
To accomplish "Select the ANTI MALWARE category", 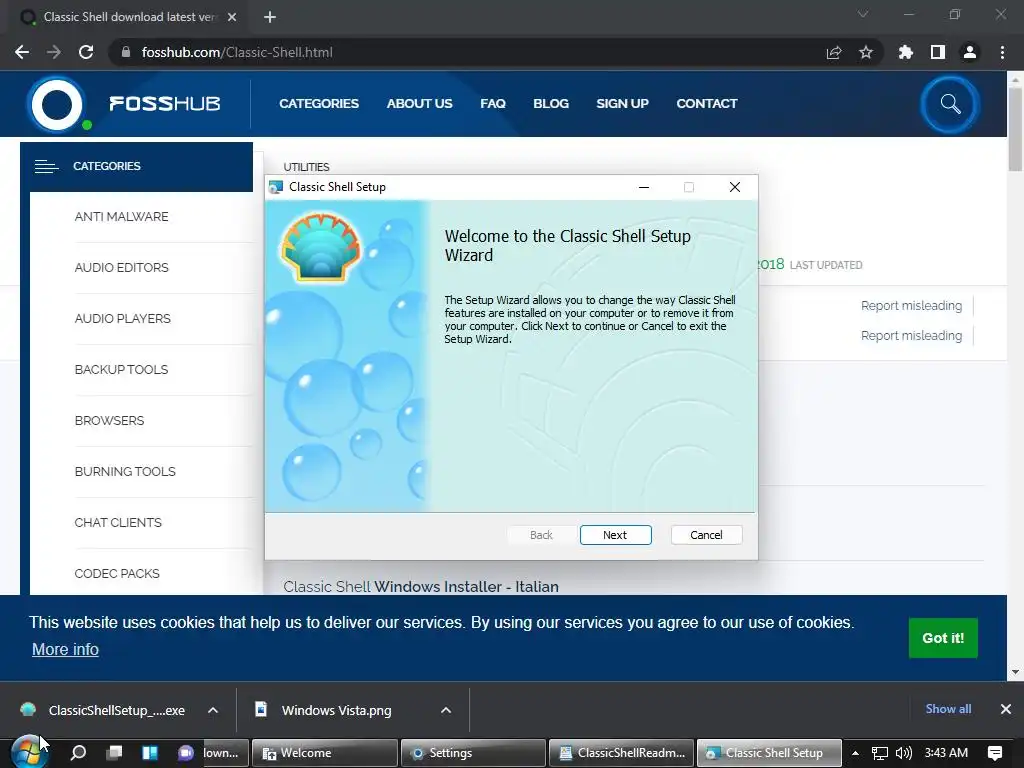I will click(121, 217).
